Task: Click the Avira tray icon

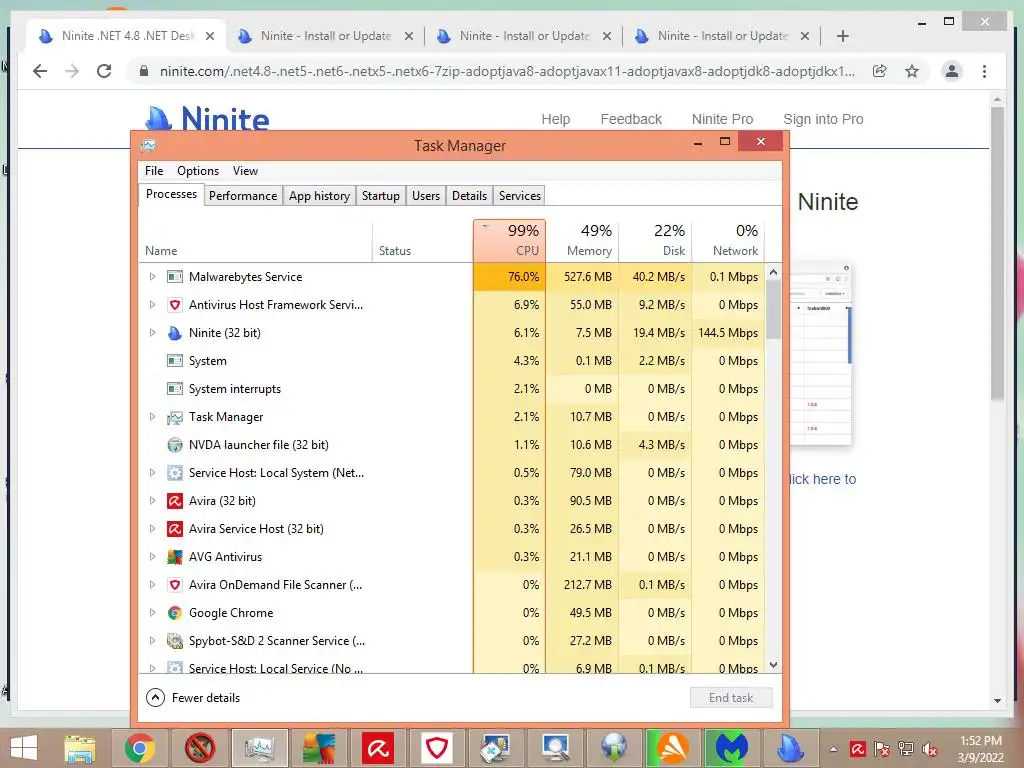Action: (857, 749)
